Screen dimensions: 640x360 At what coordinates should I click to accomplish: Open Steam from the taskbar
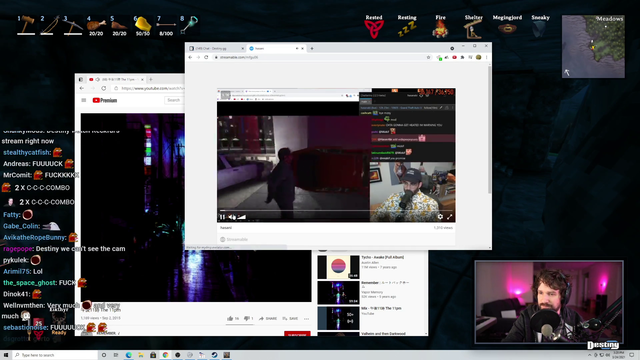pyautogui.click(x=214, y=355)
